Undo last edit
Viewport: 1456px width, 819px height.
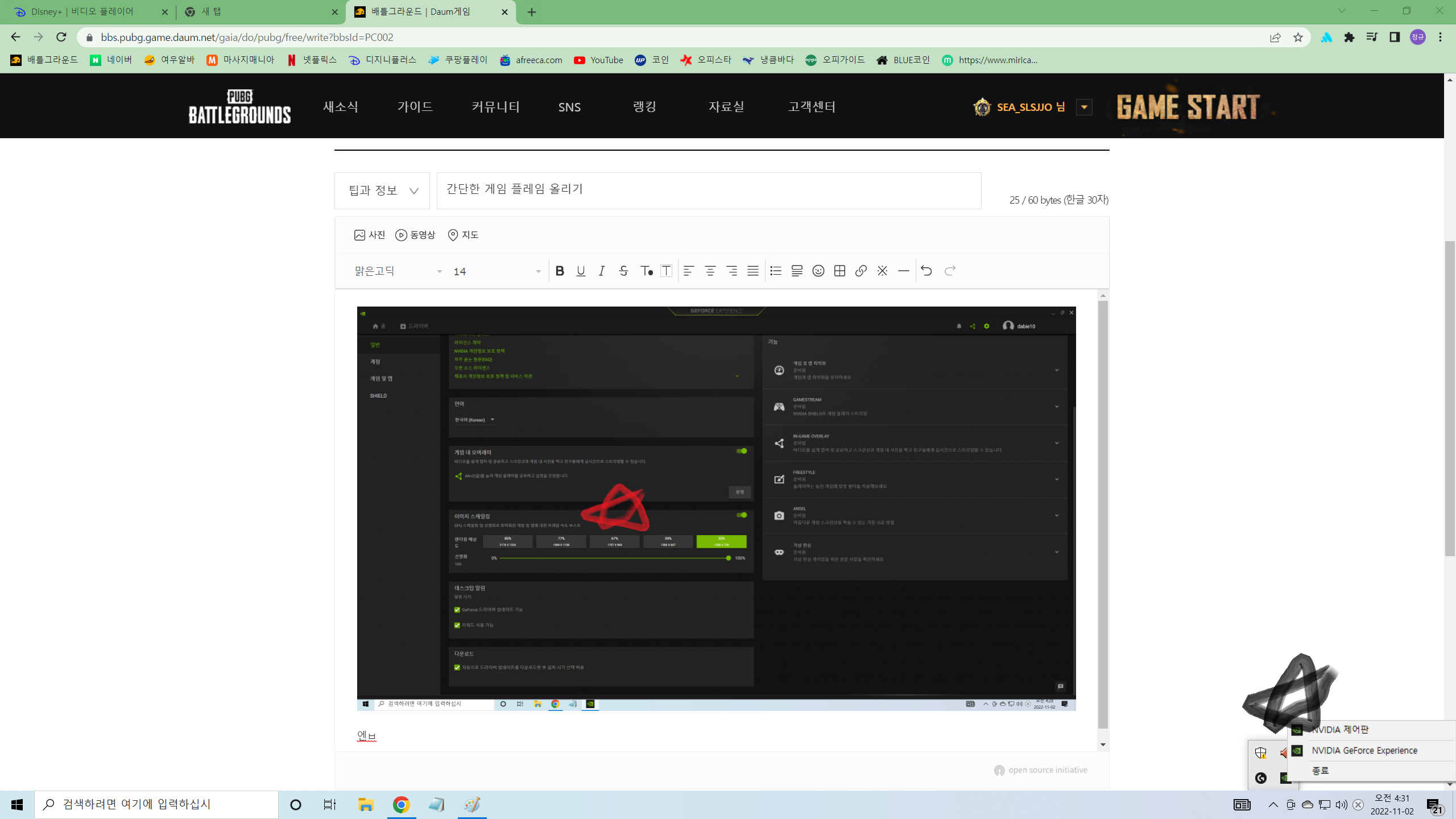pyautogui.click(x=926, y=271)
